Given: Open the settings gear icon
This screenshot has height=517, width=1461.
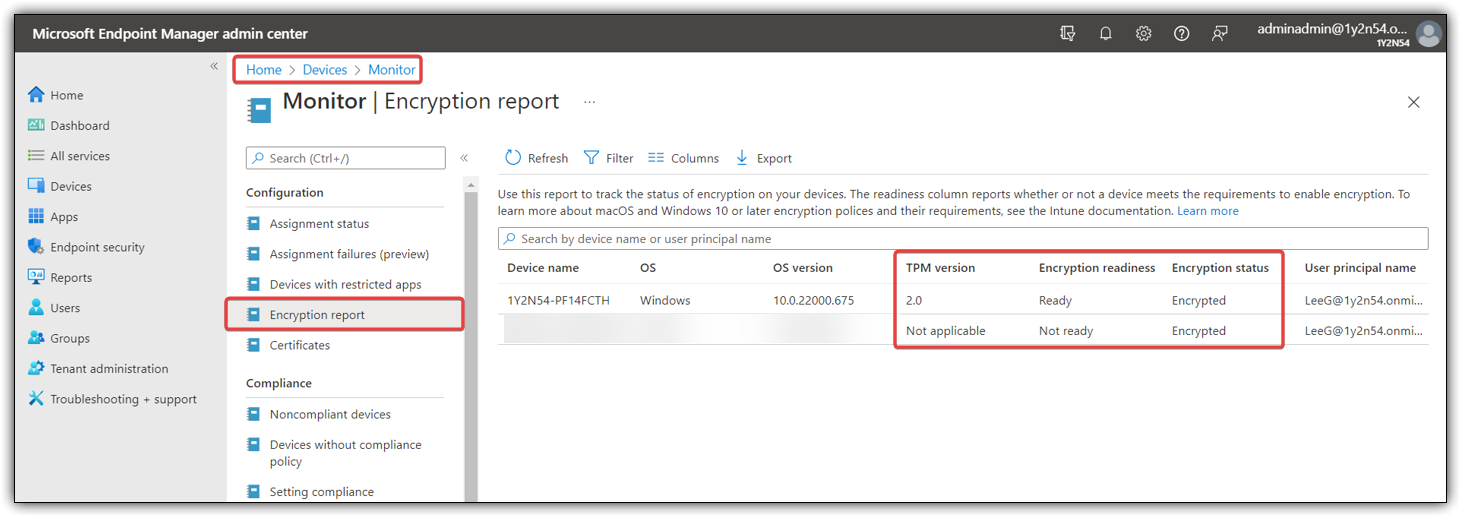Looking at the screenshot, I should point(1143,34).
